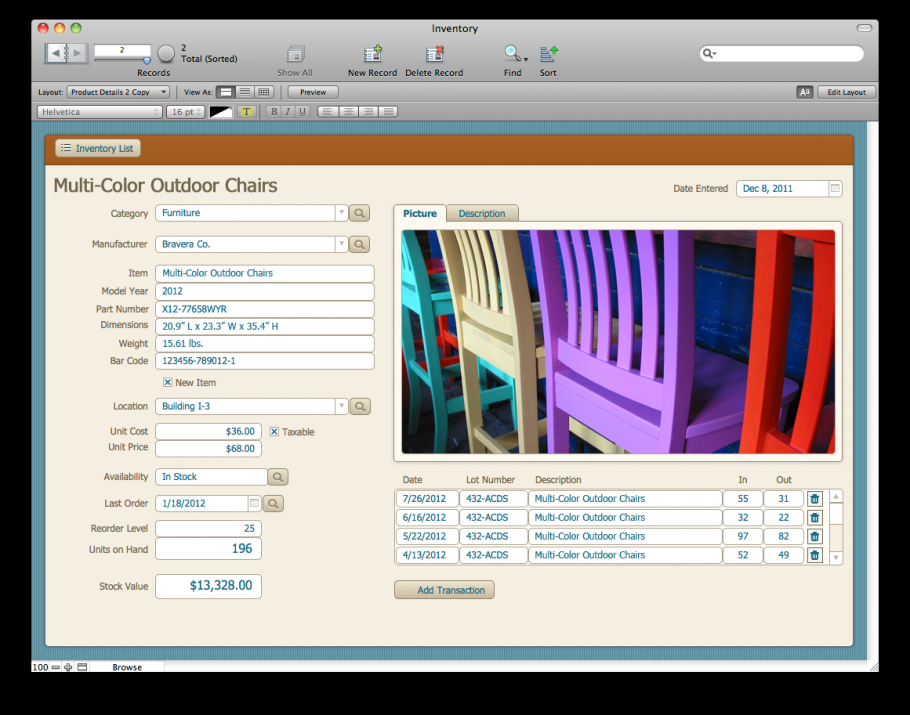
Task: Click the zoom in status bar icon
Action: click(68, 667)
